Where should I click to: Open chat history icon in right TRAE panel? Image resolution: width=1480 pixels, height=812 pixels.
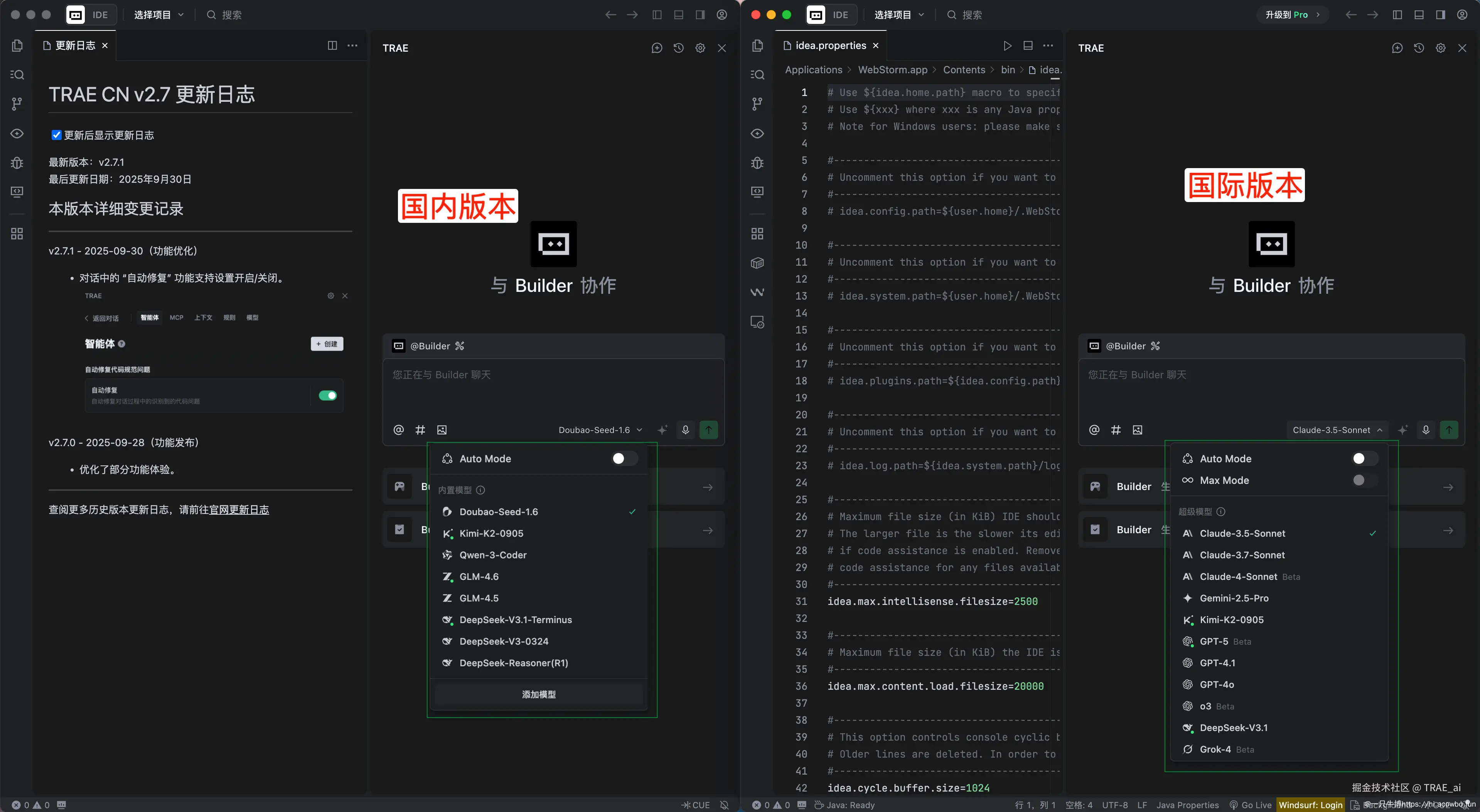pos(1419,48)
